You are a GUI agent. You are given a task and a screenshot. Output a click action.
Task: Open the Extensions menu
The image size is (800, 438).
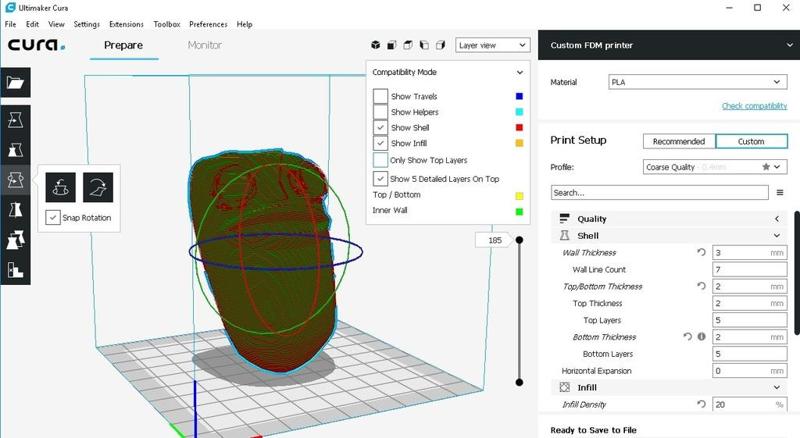126,24
